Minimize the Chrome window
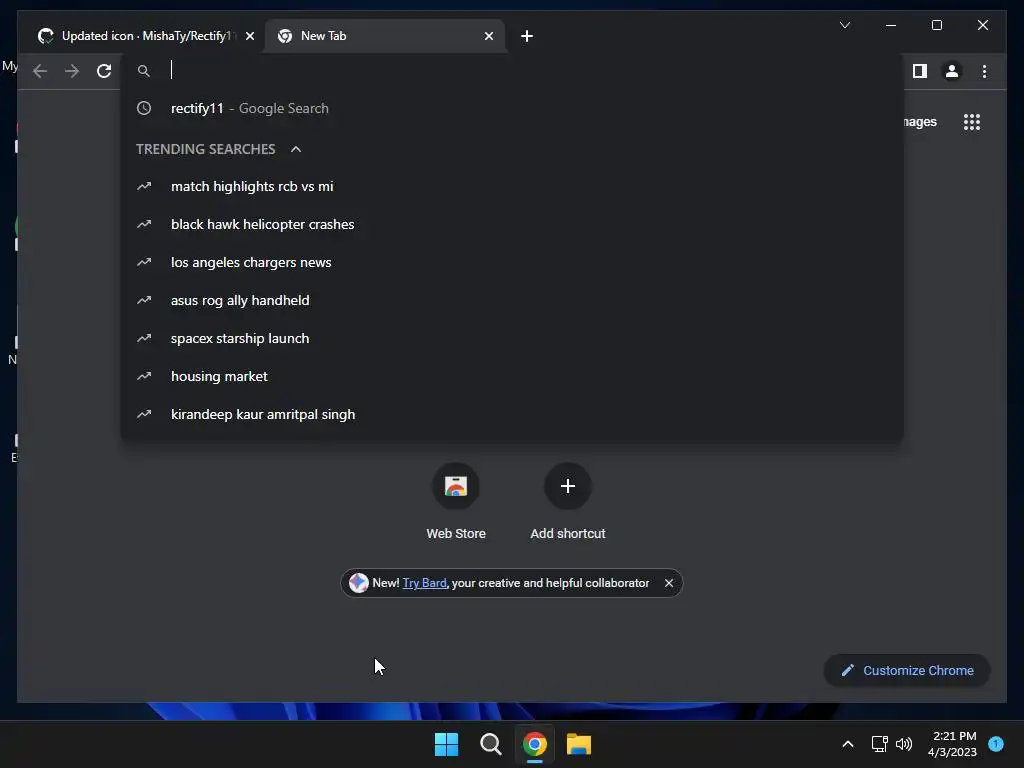The width and height of the screenshot is (1024, 768). pos(891,25)
